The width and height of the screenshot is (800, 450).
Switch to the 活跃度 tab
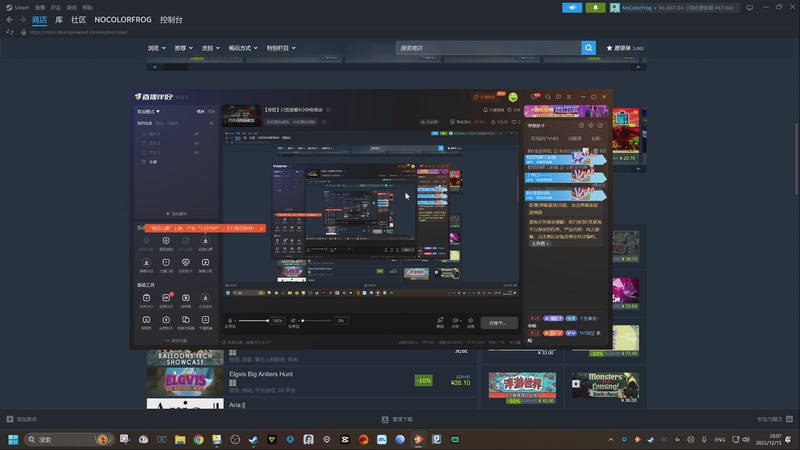pyautogui.click(x=575, y=138)
